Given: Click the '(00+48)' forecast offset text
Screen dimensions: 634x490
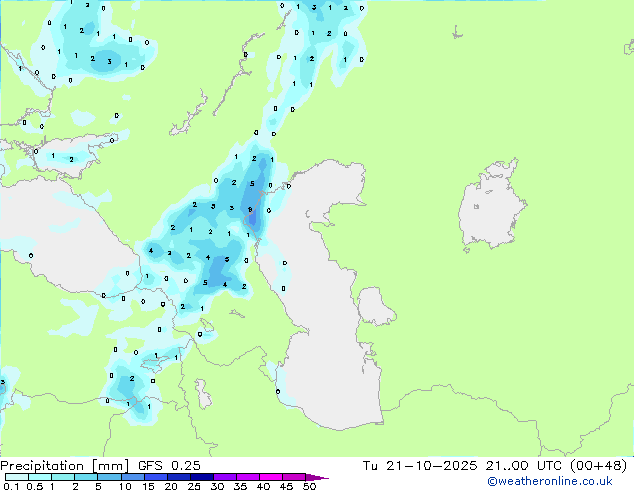Looking at the screenshot, I should pyautogui.click(x=598, y=466).
